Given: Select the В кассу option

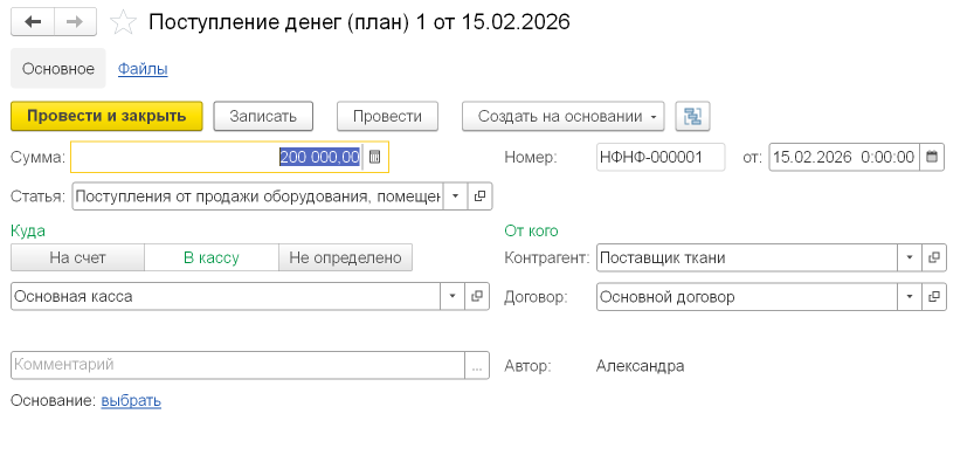Looking at the screenshot, I should [x=211, y=258].
